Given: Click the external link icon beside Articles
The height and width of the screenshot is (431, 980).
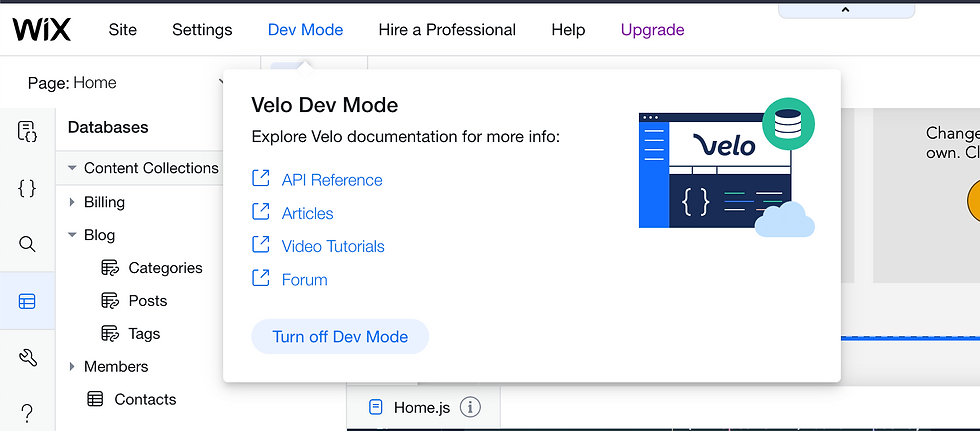Looking at the screenshot, I should (x=261, y=212).
